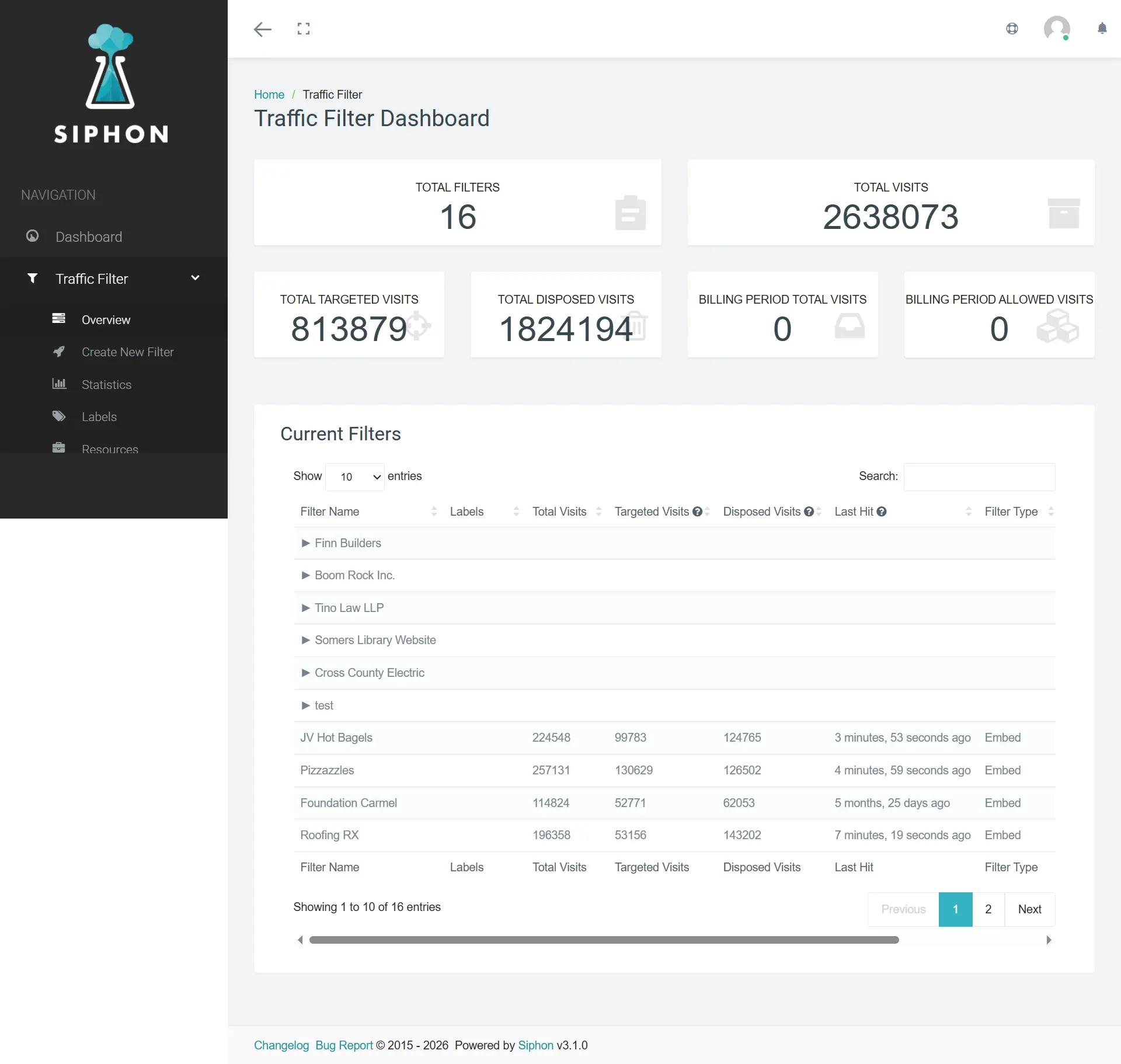Go to pagination page 2
The height and width of the screenshot is (1064, 1121).
(x=988, y=909)
